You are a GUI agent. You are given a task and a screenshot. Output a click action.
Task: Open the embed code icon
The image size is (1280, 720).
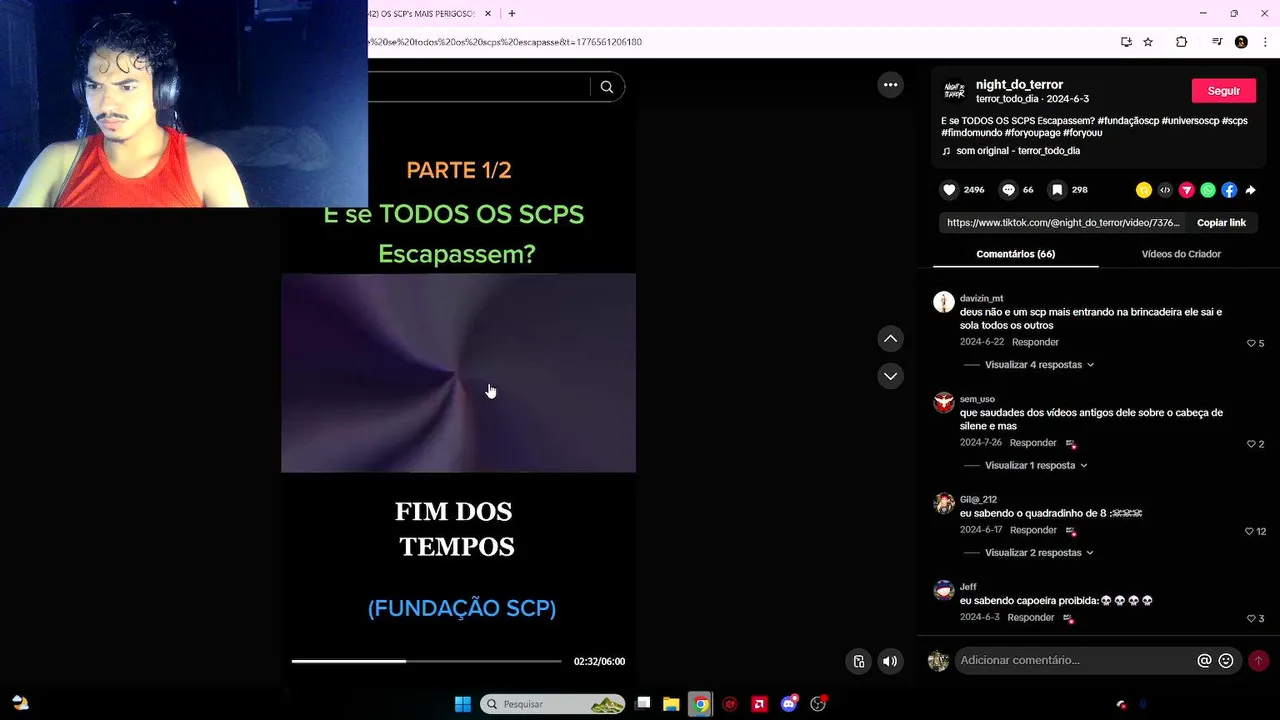[1165, 190]
